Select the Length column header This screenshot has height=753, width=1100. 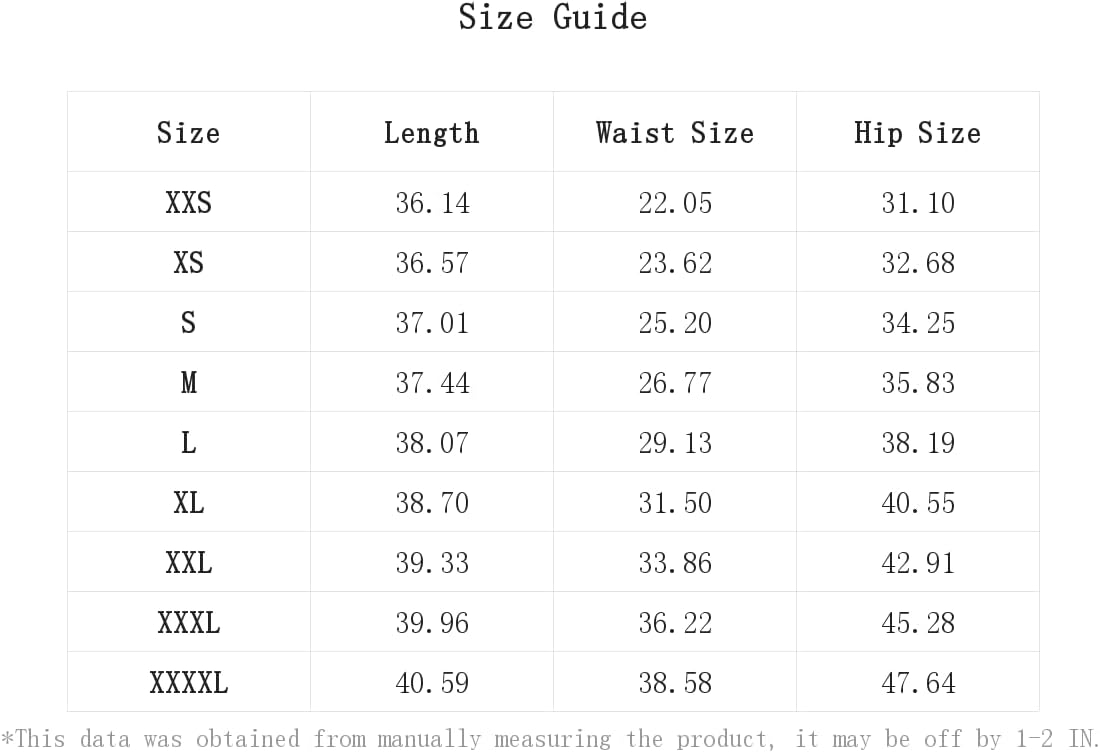pos(431,133)
